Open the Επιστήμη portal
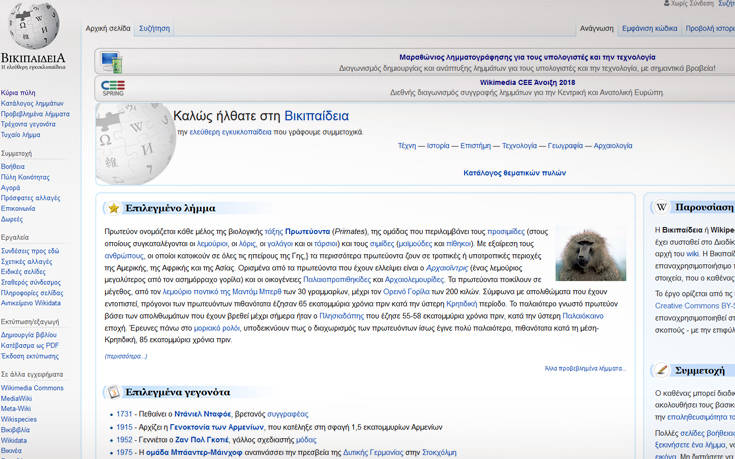The image size is (735, 459). pos(475,146)
